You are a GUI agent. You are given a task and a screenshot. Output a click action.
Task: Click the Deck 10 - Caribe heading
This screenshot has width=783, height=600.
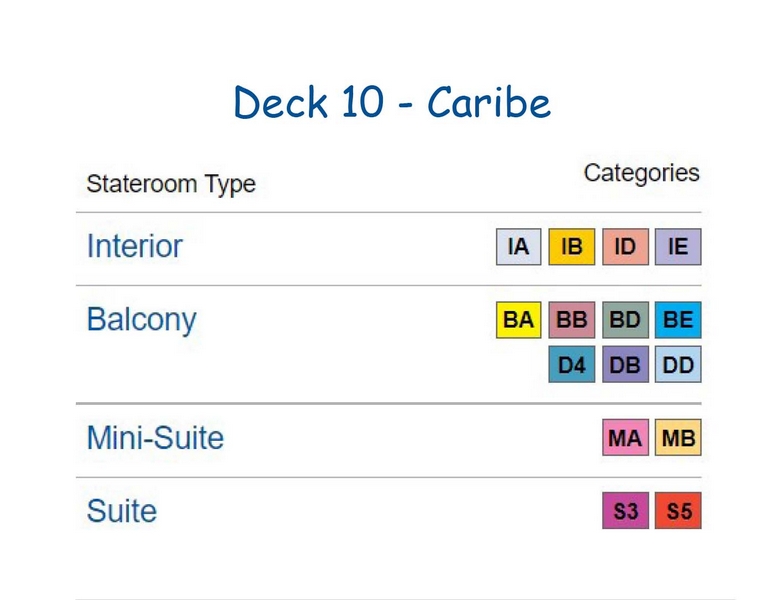[x=392, y=102]
